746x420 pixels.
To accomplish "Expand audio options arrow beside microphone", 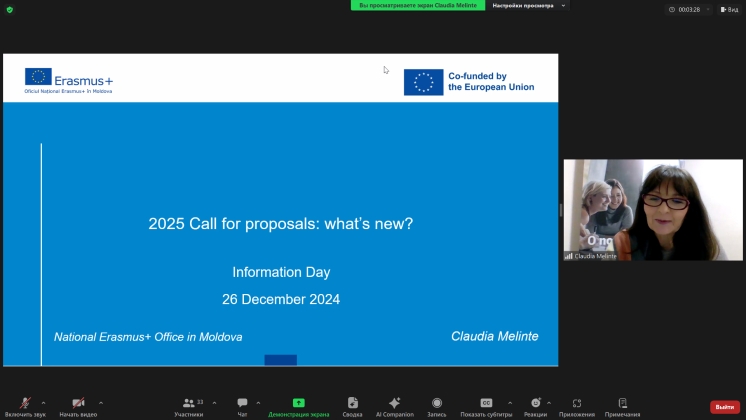I will click(43, 402).
